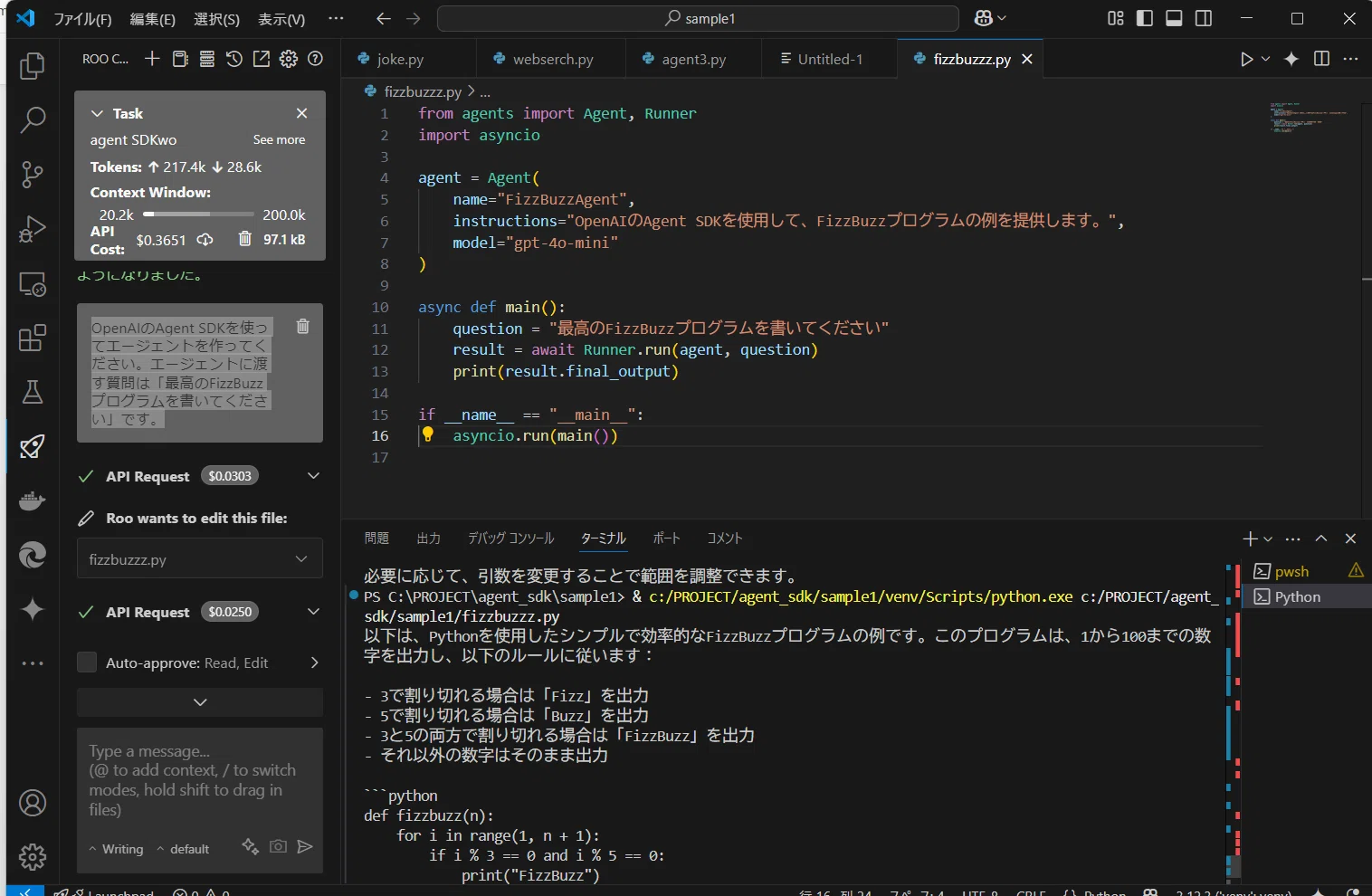Open new terminal launch profile dropdown

tap(1268, 539)
